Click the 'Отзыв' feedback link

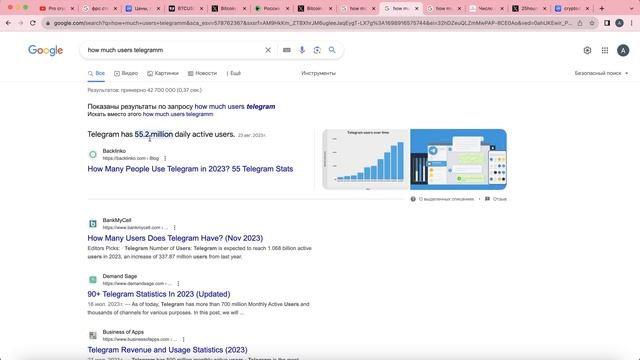click(500, 199)
